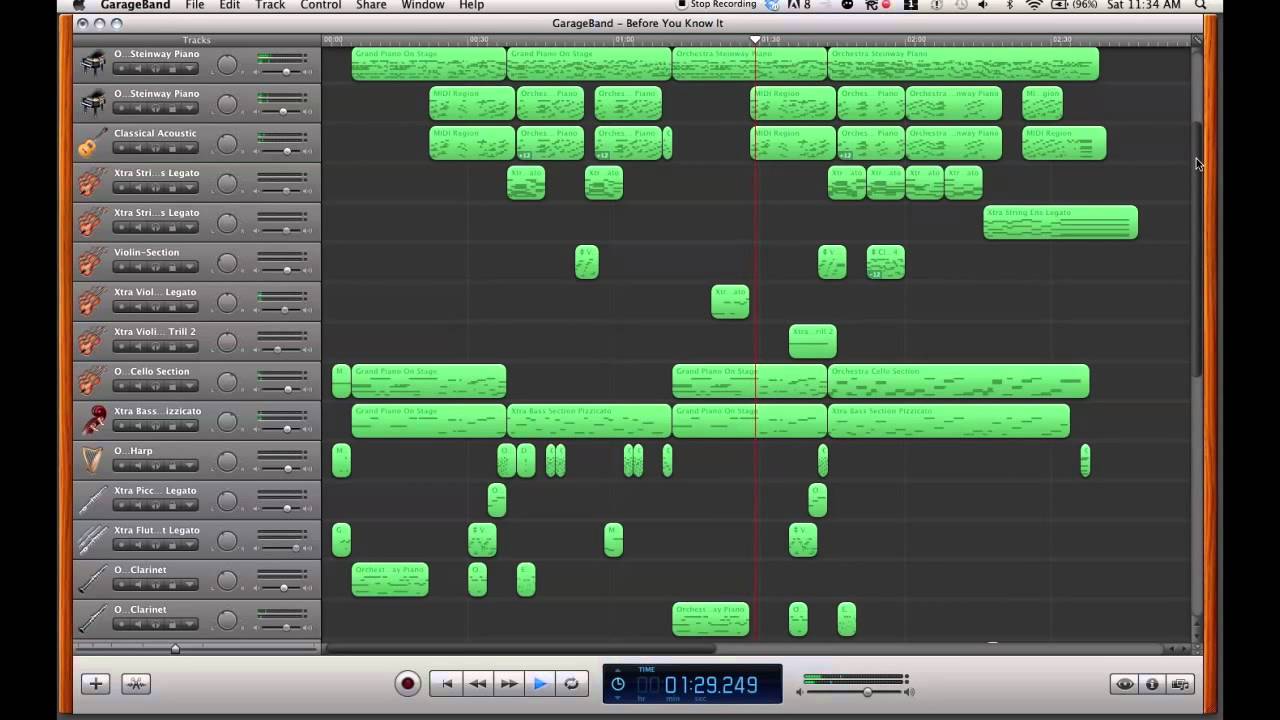Toggle the cycle region loop button

pyautogui.click(x=571, y=684)
